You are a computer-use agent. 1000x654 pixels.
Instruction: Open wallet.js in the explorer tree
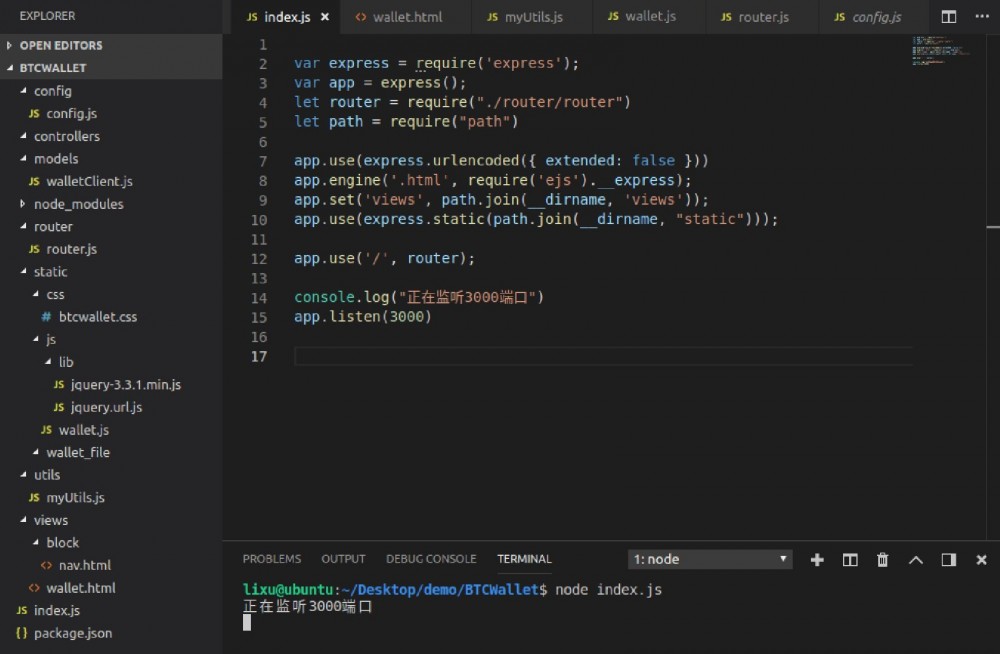(x=111, y=430)
